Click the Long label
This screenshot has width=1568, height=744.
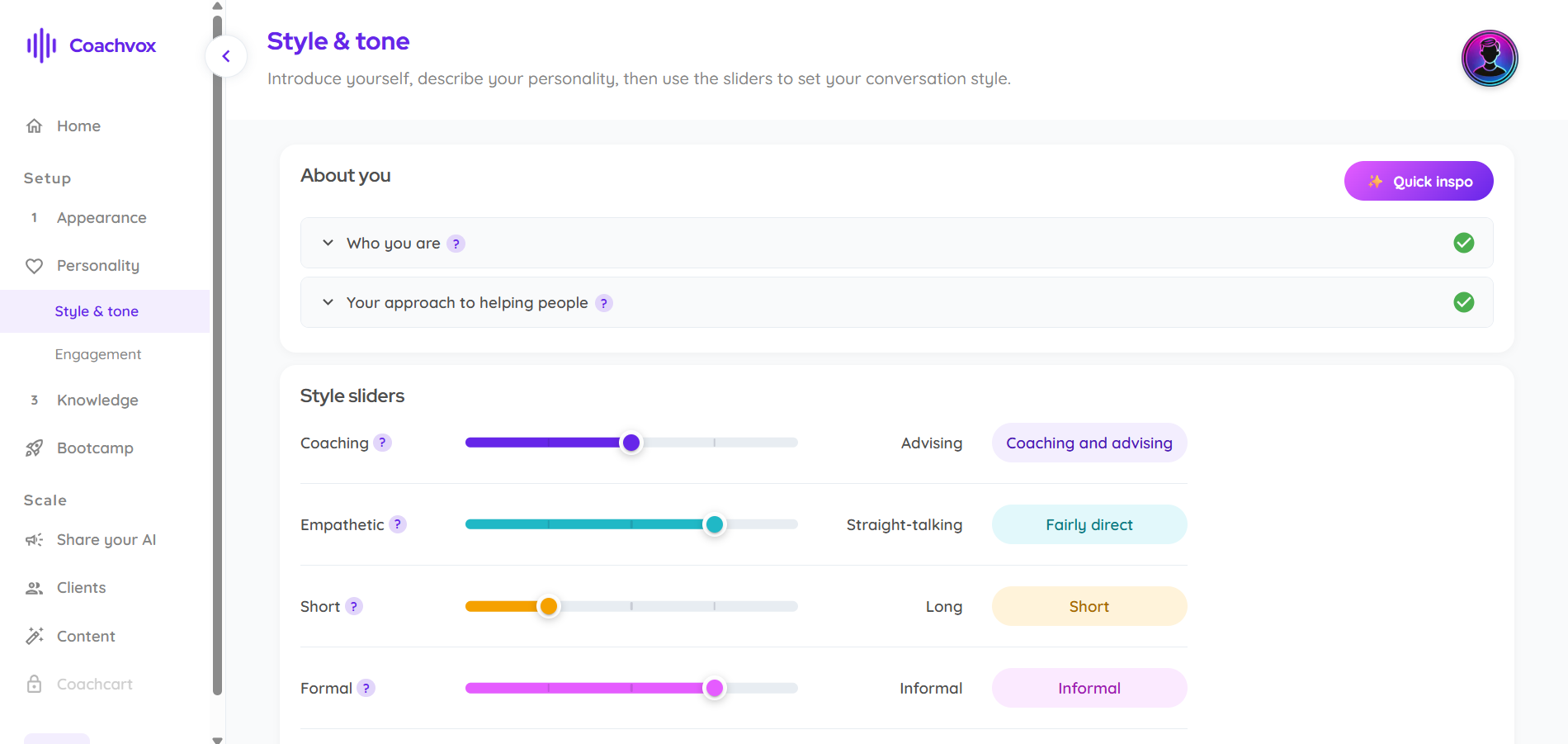(x=944, y=606)
